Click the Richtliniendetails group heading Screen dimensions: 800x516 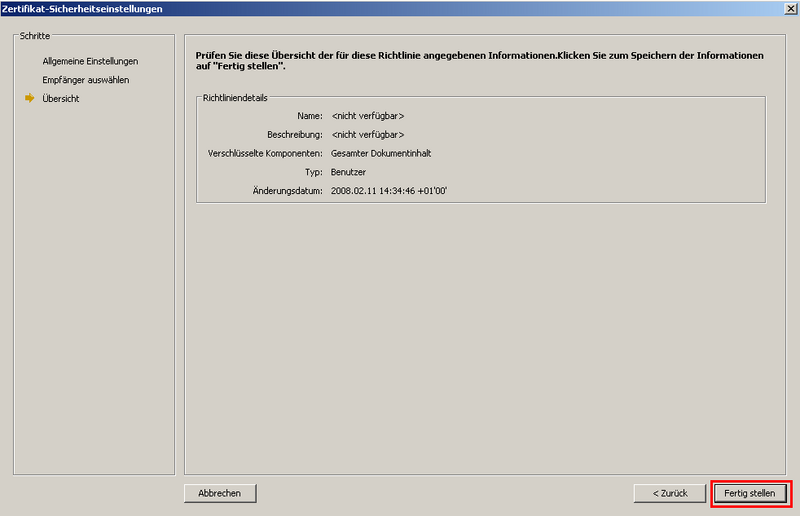(235, 98)
